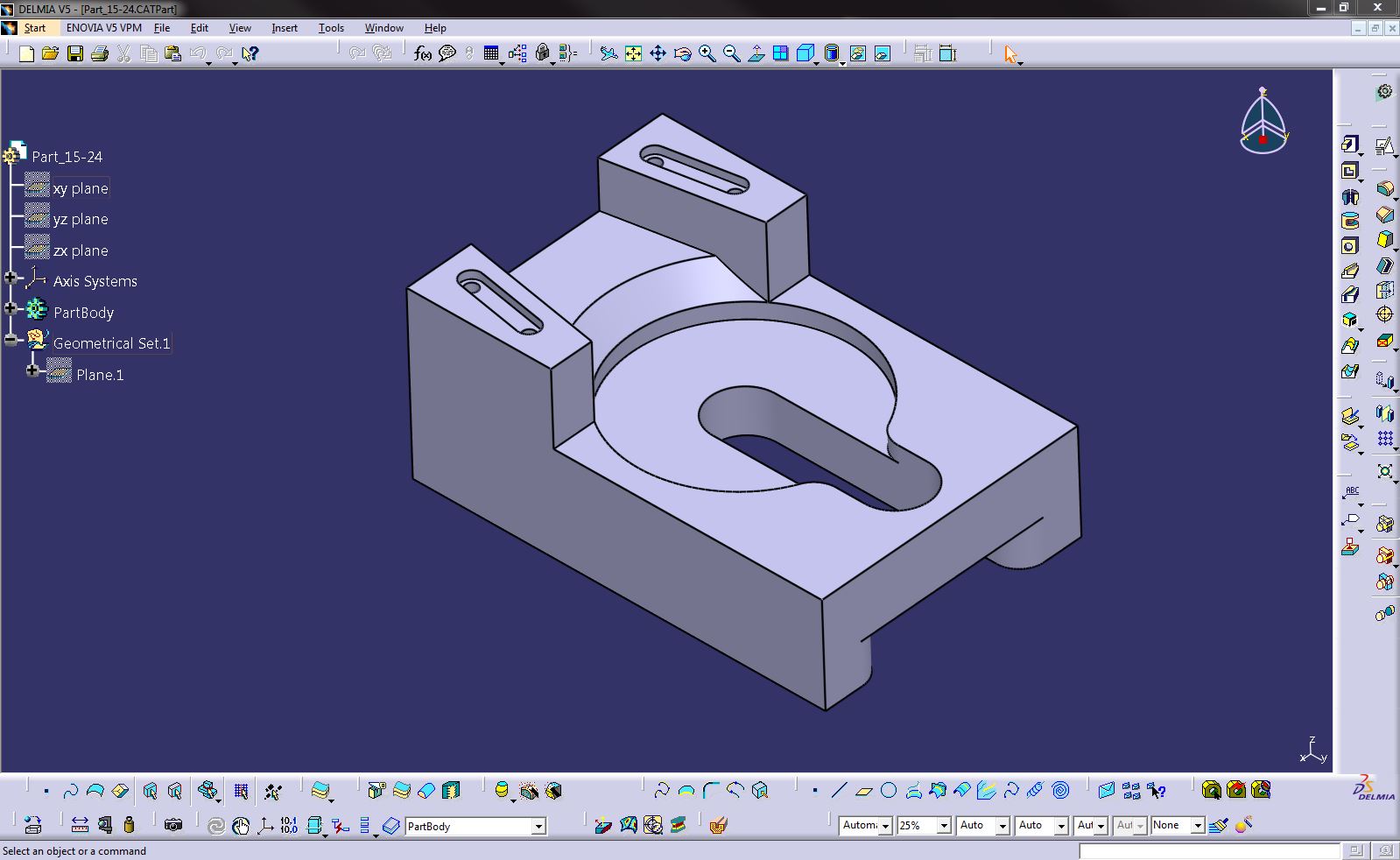Open the View menu

[x=240, y=28]
